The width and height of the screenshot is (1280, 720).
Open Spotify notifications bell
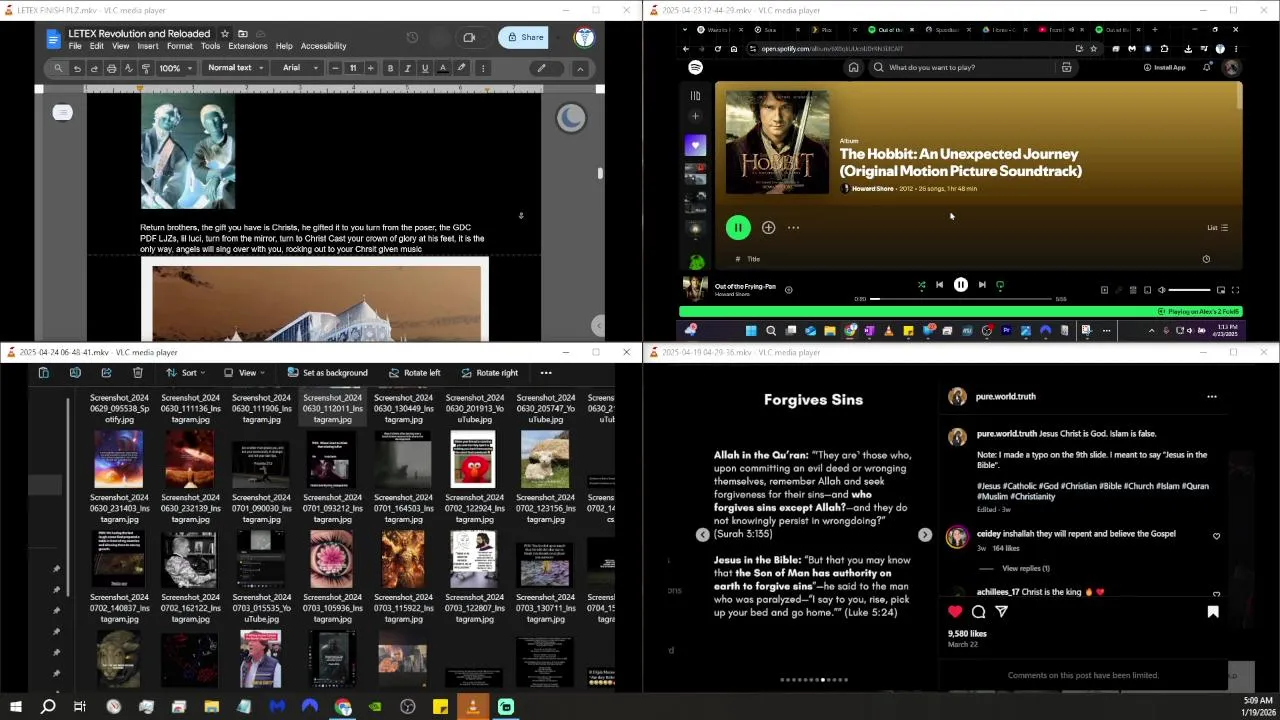(1207, 67)
